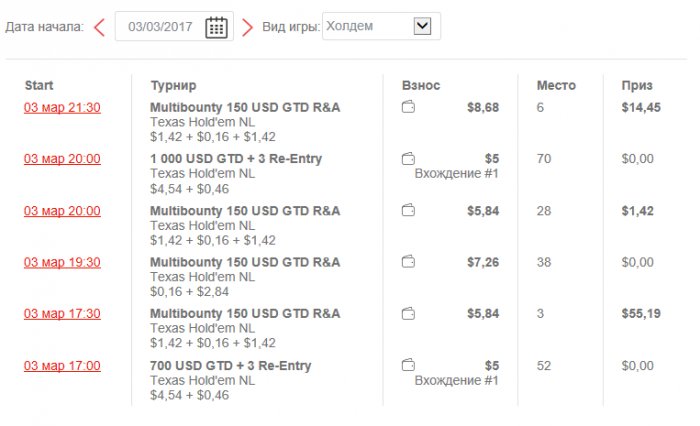
Task: Click the Приз column header
Action: coord(637,85)
